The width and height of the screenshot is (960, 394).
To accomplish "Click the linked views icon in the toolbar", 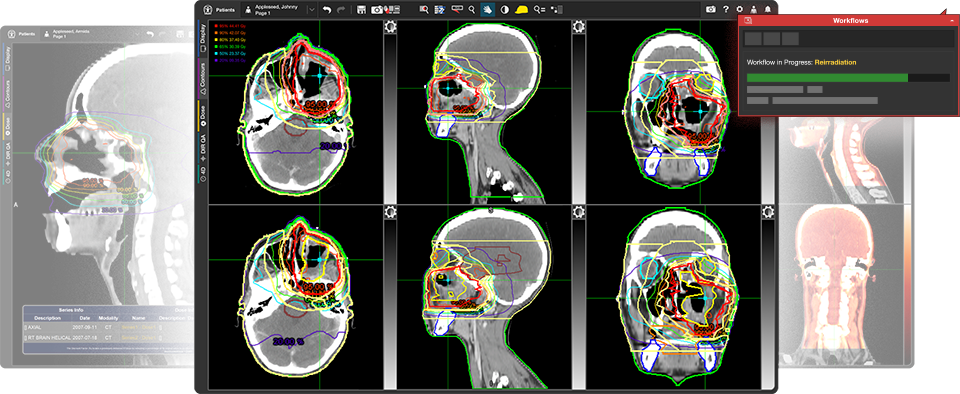I will click(556, 10).
